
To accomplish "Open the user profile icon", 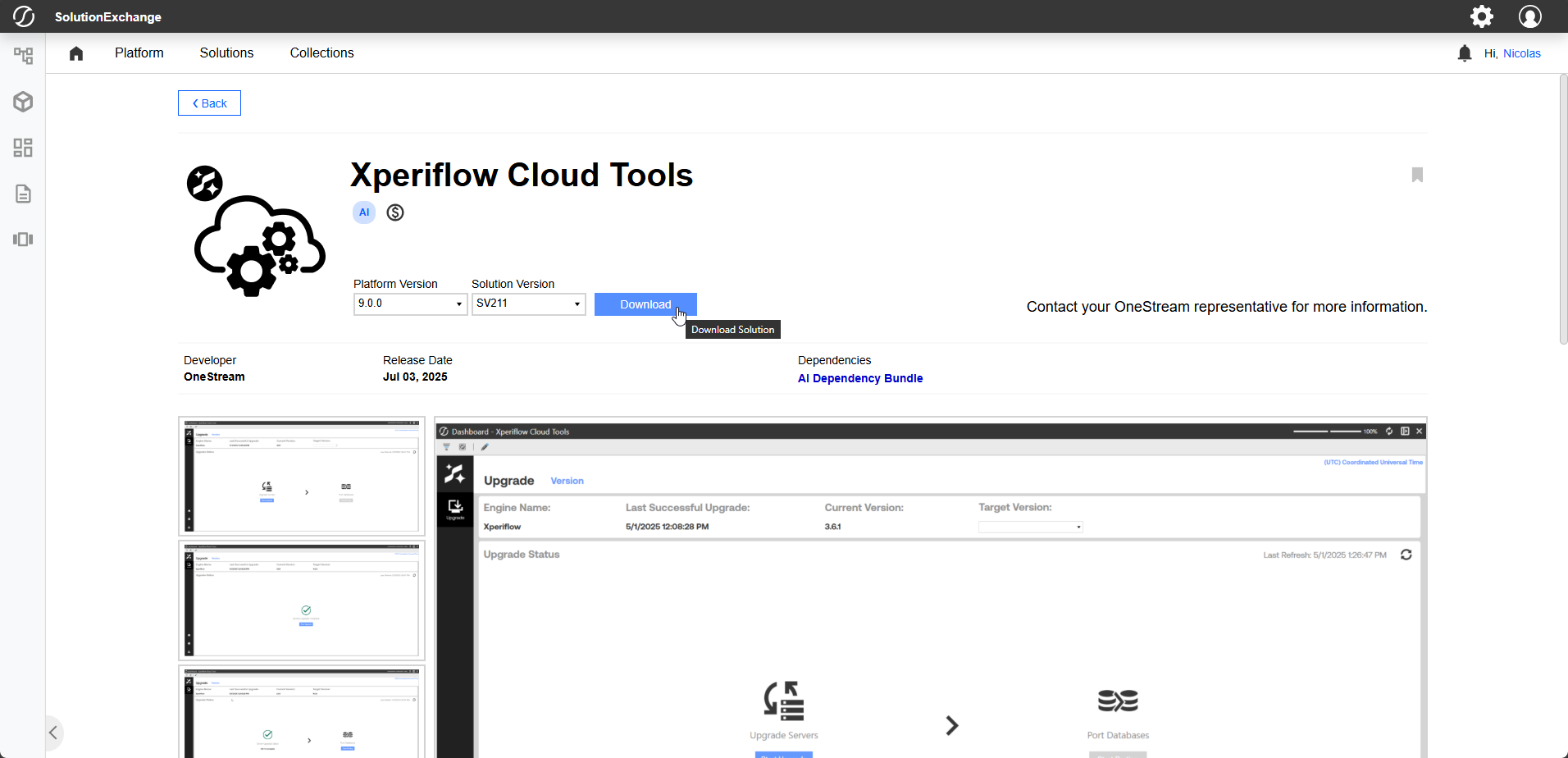I will point(1529,16).
